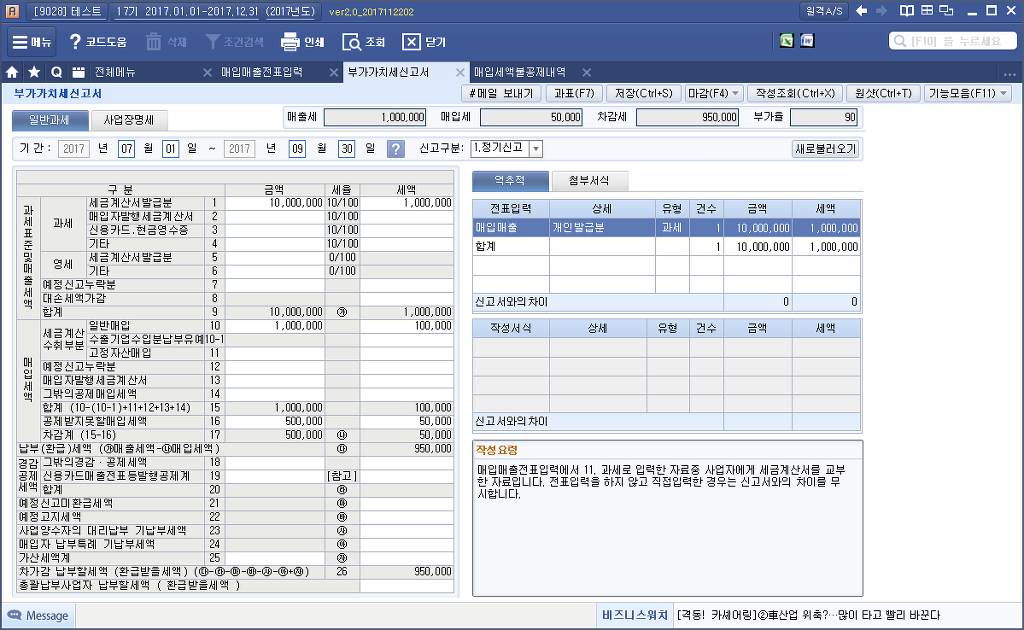Go to the home icon in tab bar
Screen dimensions: 1024x630
(x=12, y=73)
